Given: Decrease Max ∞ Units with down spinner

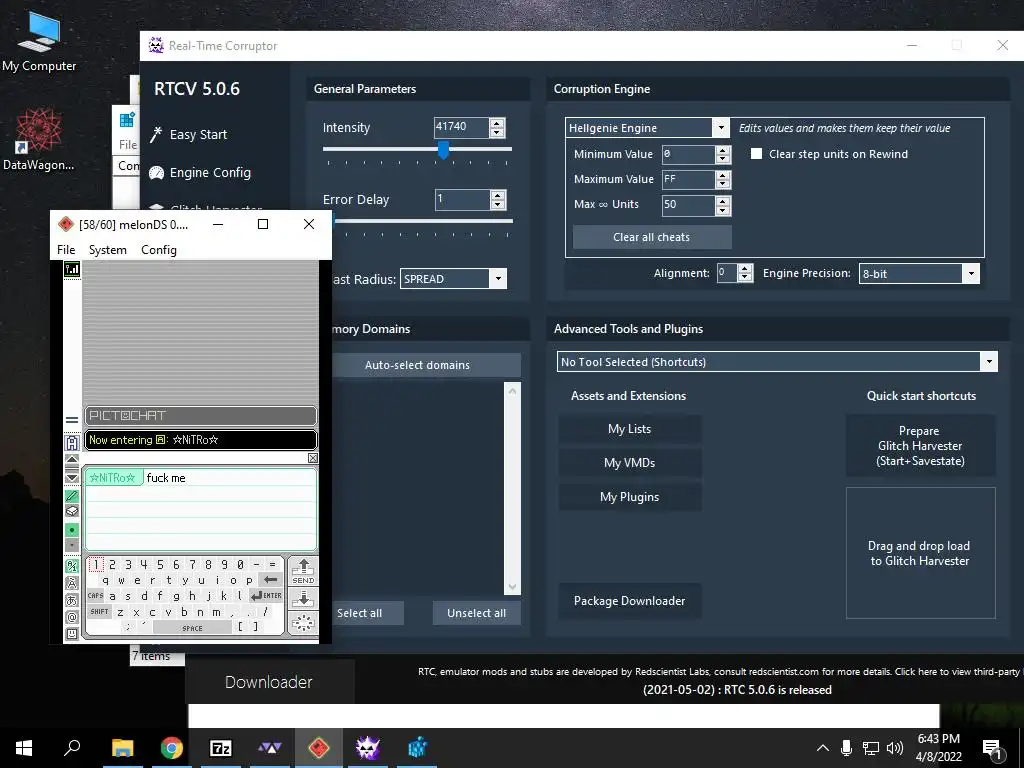Looking at the screenshot, I should 722,210.
